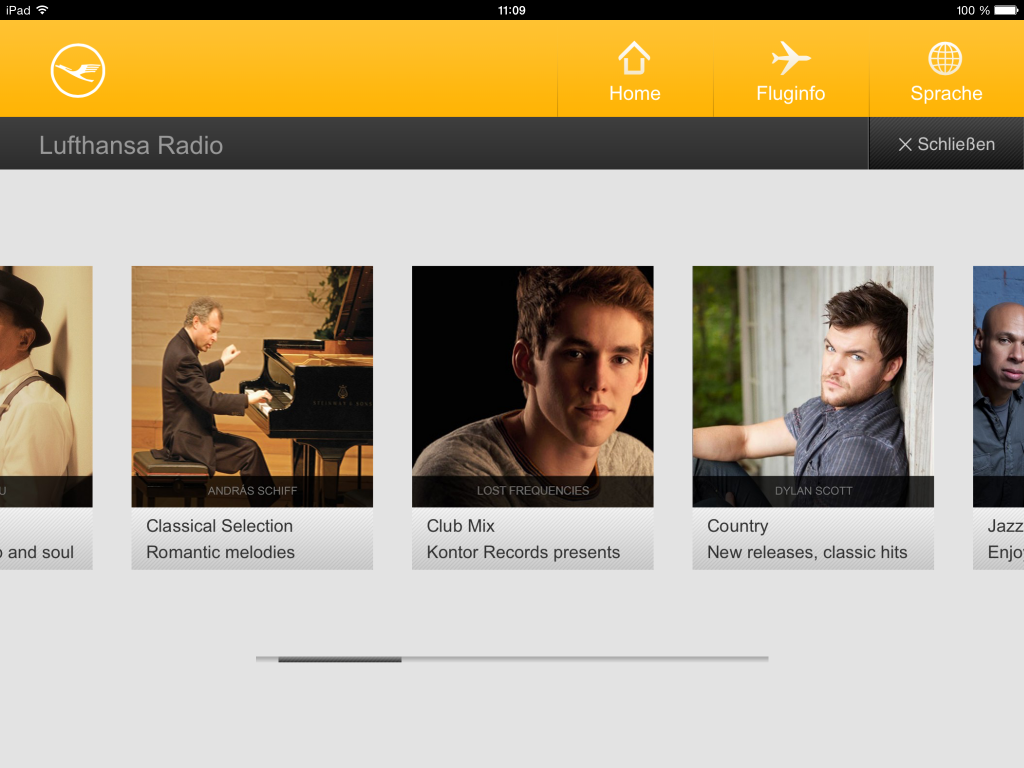This screenshot has height=768, width=1024.
Task: Tap the Lufthansa crane logo
Action: pyautogui.click(x=78, y=72)
